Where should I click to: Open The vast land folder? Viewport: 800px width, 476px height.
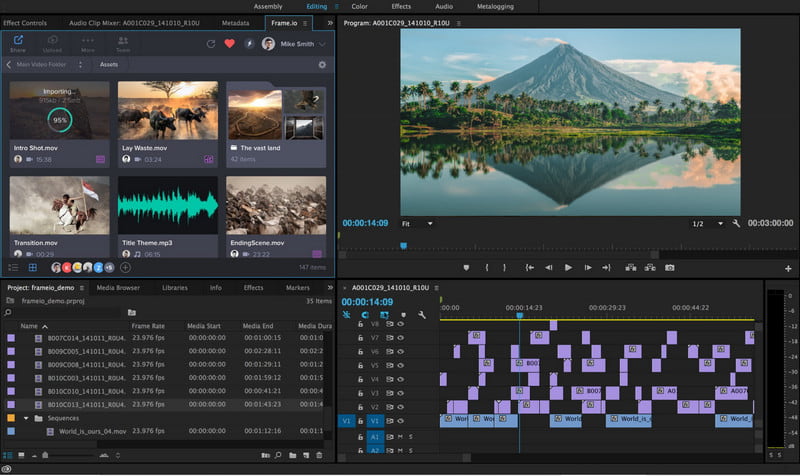(276, 124)
